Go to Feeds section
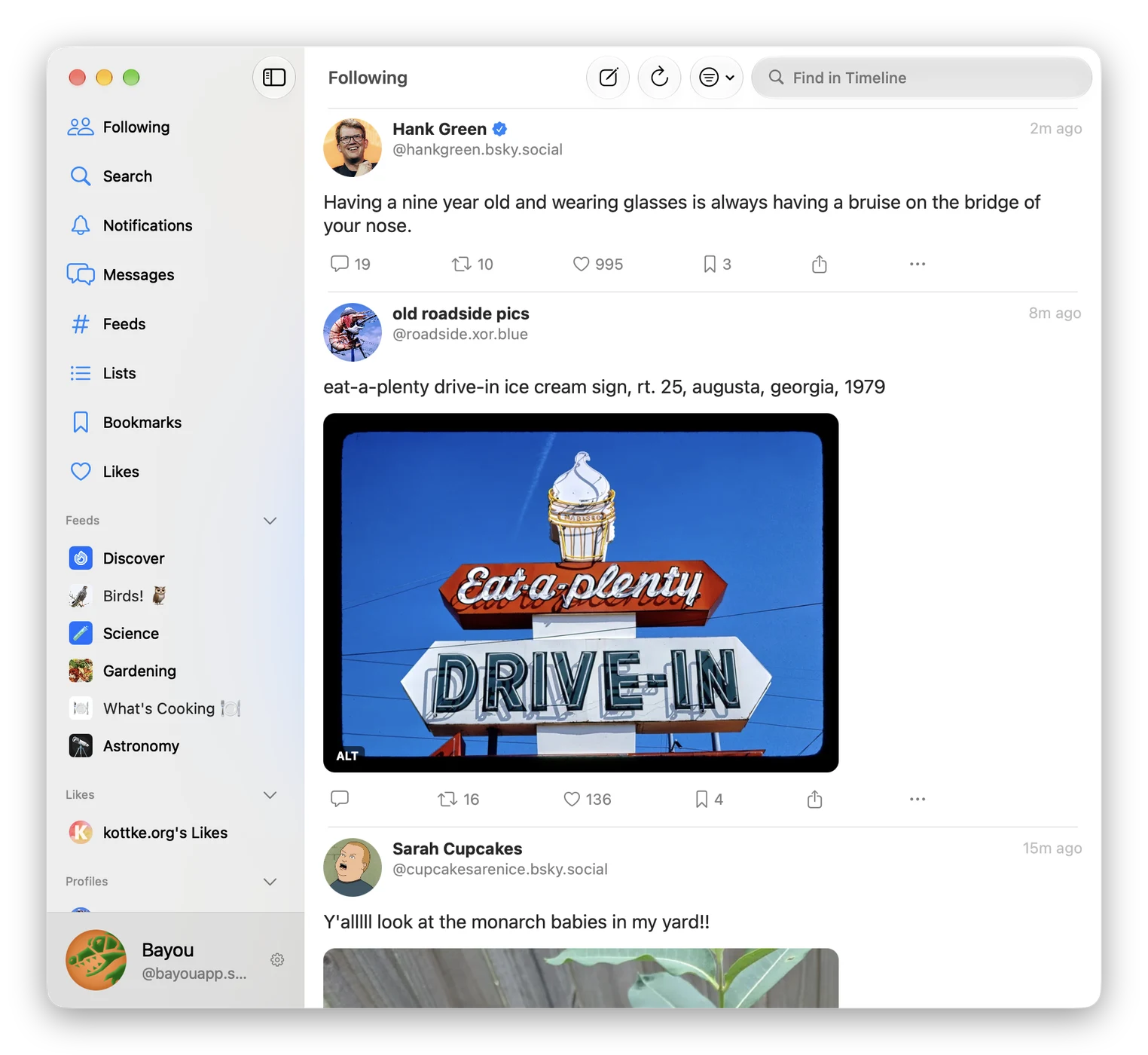1148x1055 pixels. [107, 324]
